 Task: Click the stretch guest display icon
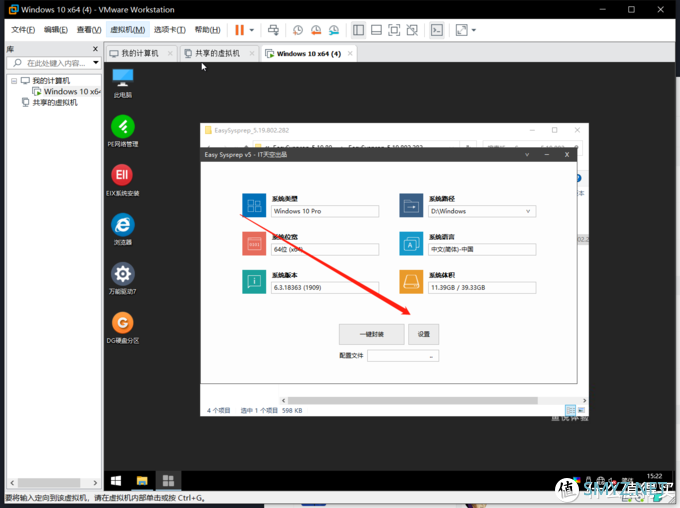click(x=461, y=30)
